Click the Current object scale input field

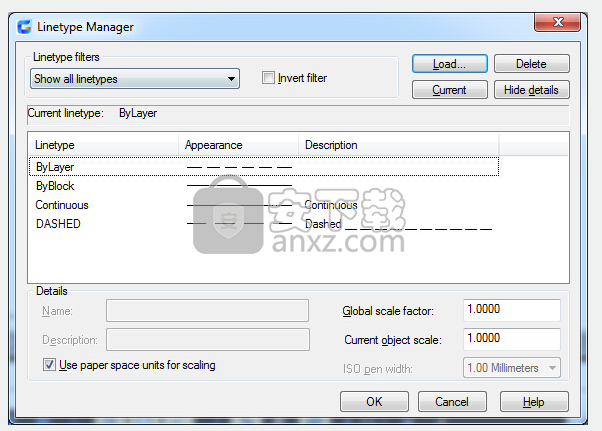512,339
